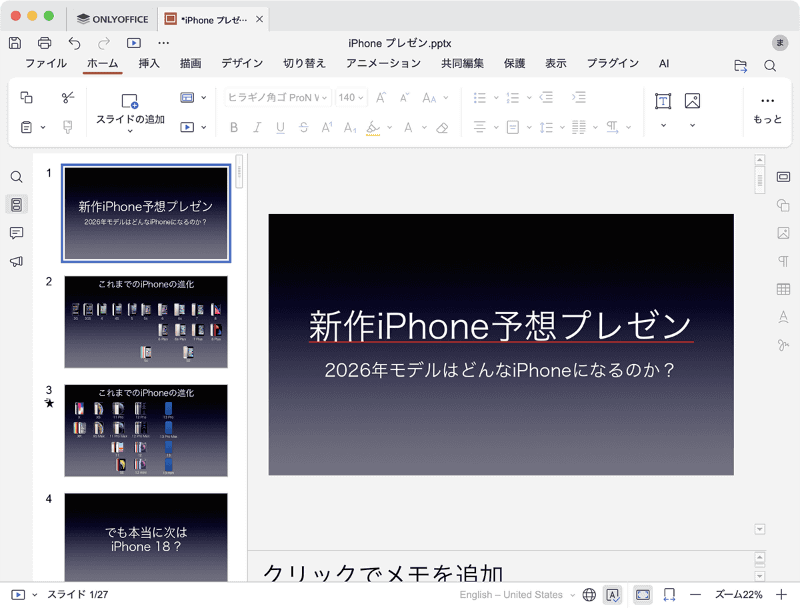Open vertical align dropdown

tap(529, 128)
